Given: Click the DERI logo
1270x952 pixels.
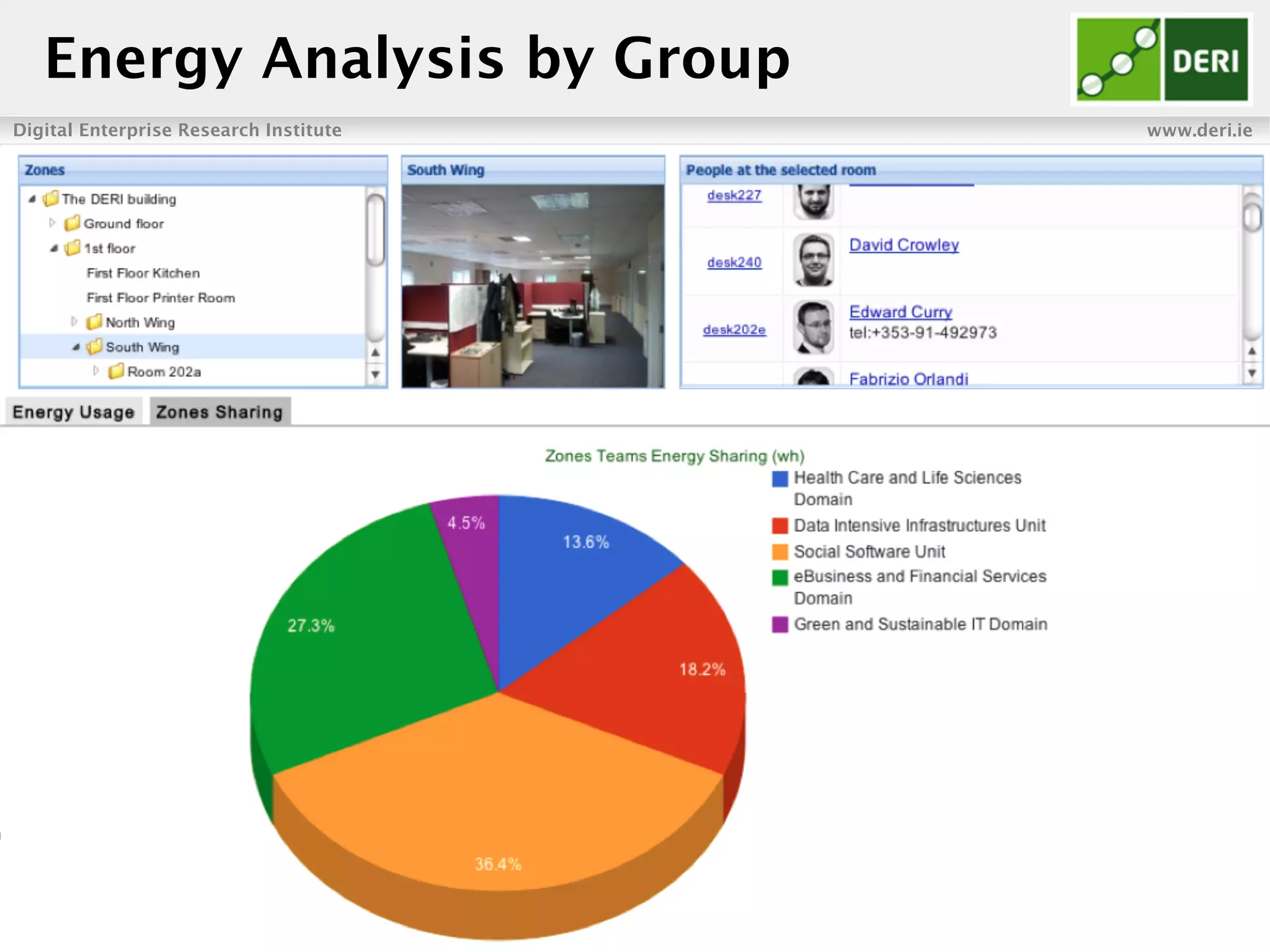Looking at the screenshot, I should pyautogui.click(x=1162, y=59).
